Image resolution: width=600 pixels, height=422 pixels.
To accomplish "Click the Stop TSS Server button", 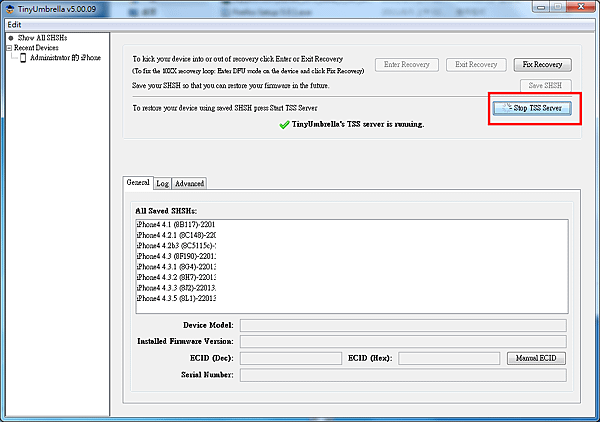I will coord(532,108).
